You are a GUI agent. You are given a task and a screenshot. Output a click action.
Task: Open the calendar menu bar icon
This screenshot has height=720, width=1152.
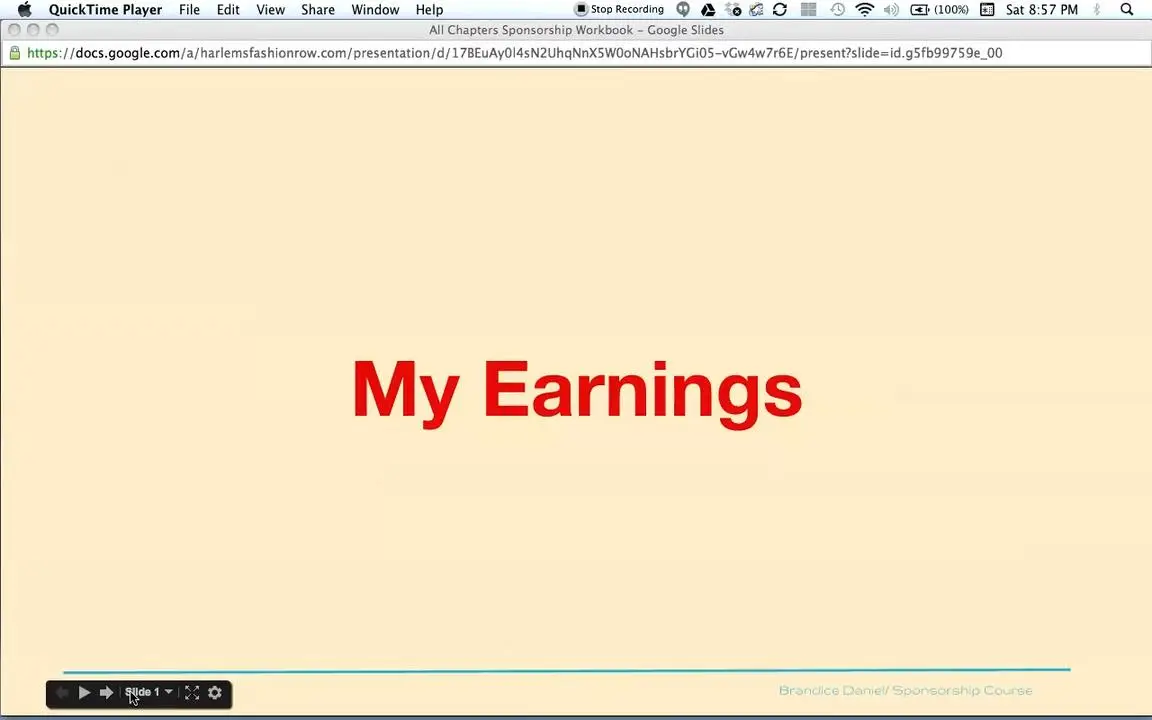click(x=987, y=10)
